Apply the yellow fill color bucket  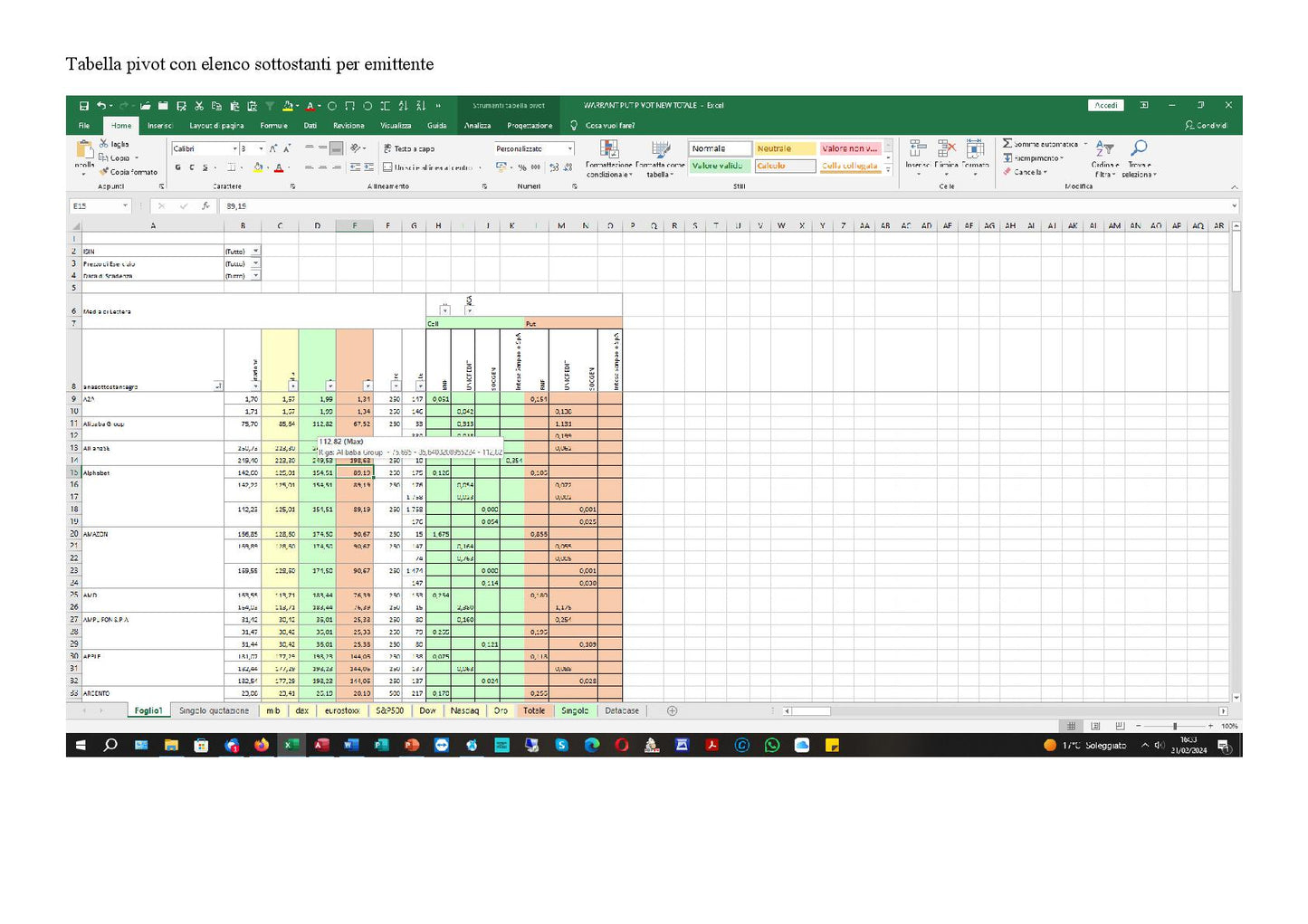coord(258,167)
